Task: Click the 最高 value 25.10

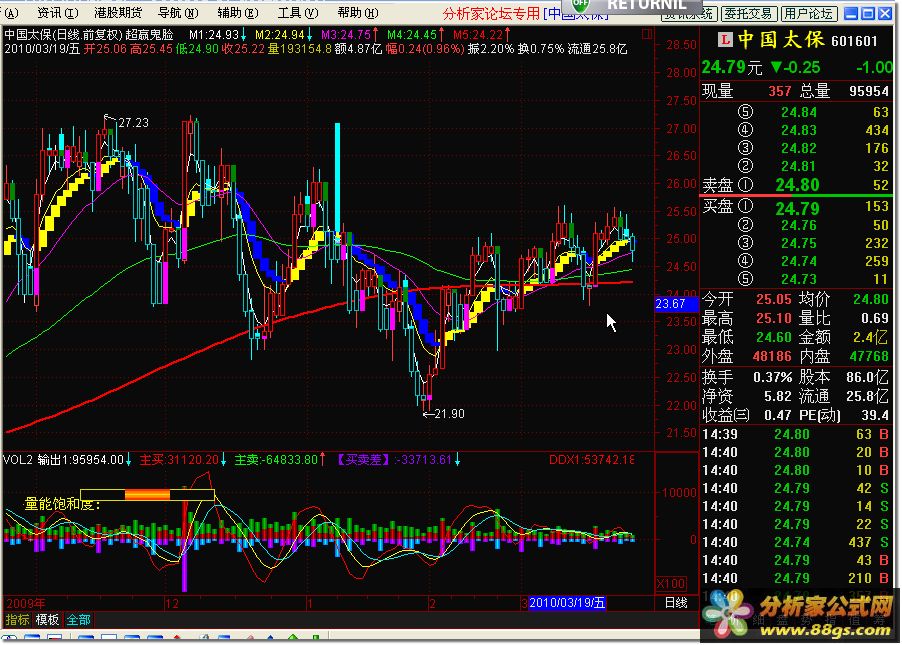Action: 774,318
